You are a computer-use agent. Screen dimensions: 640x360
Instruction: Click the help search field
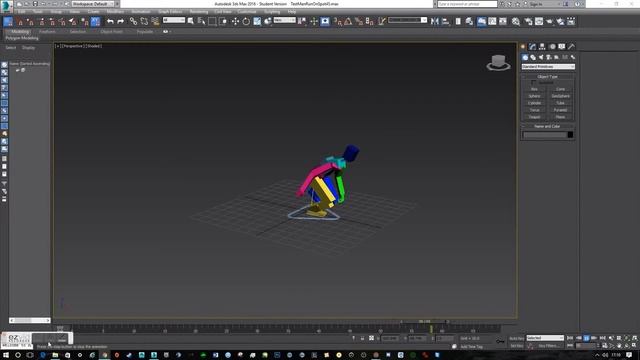[467, 4]
